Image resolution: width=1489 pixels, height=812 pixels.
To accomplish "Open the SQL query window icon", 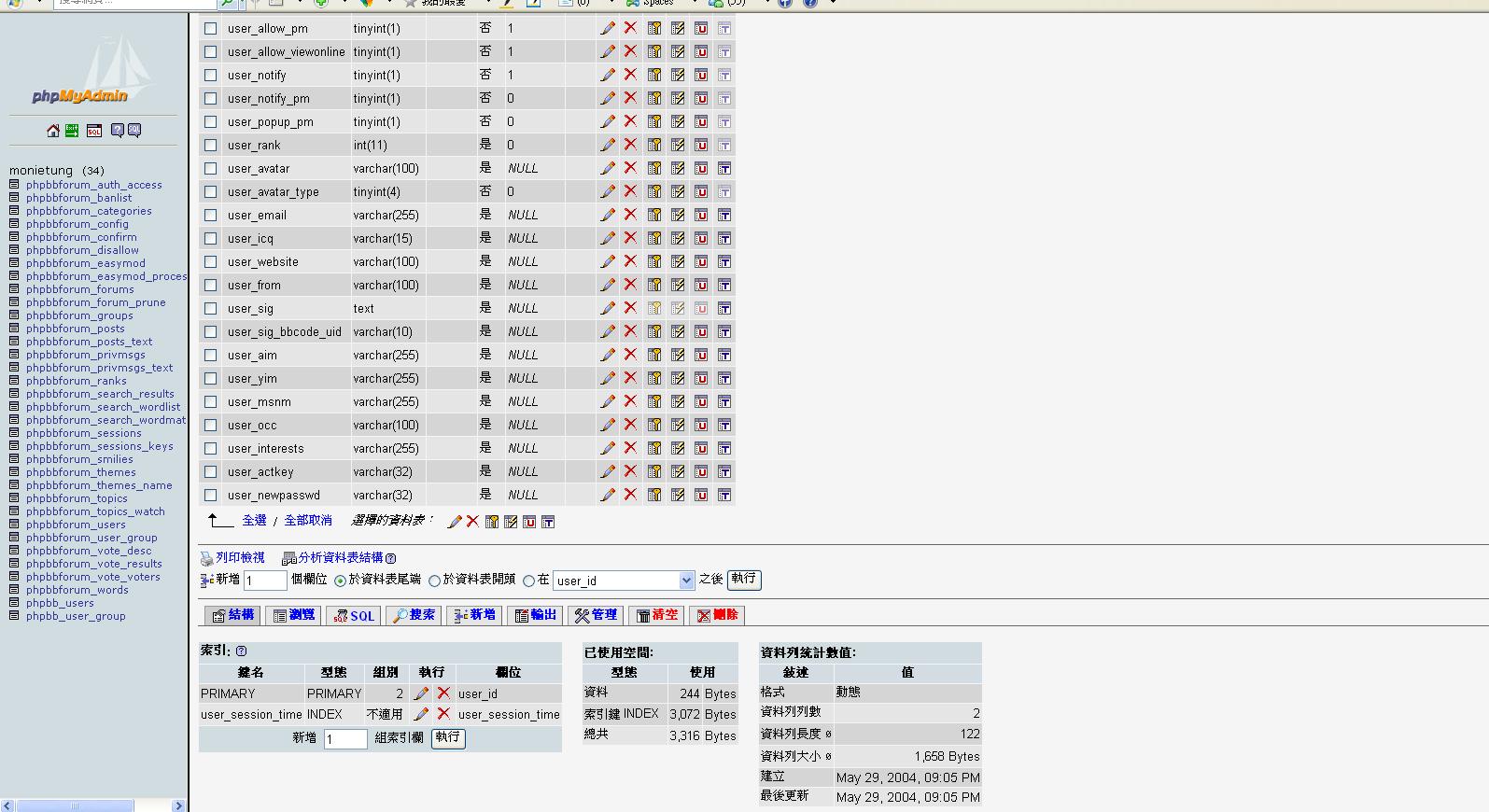I will (x=94, y=131).
